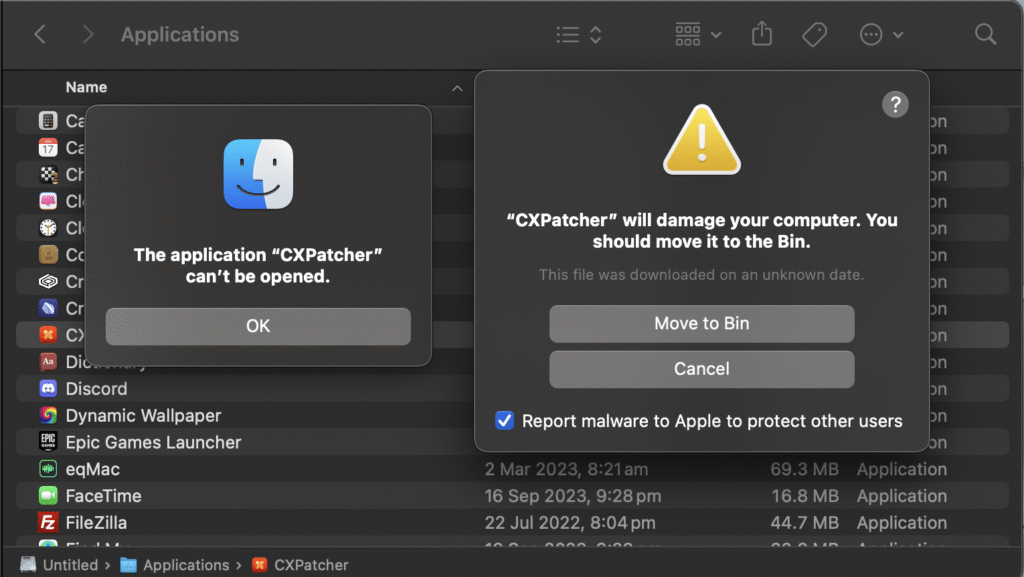Open the More actions ellipsis menu

tap(881, 35)
